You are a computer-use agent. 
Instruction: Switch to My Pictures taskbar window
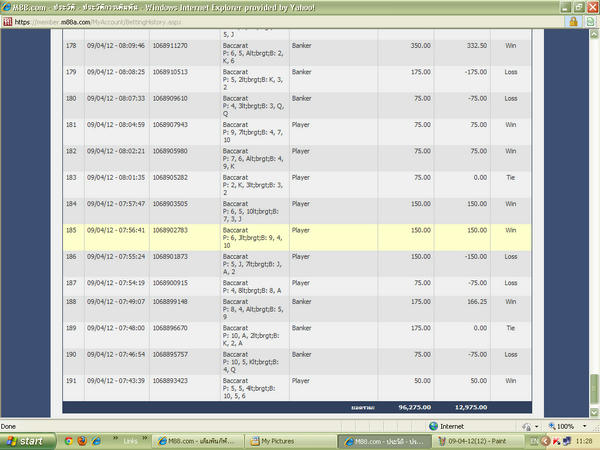click(289, 441)
